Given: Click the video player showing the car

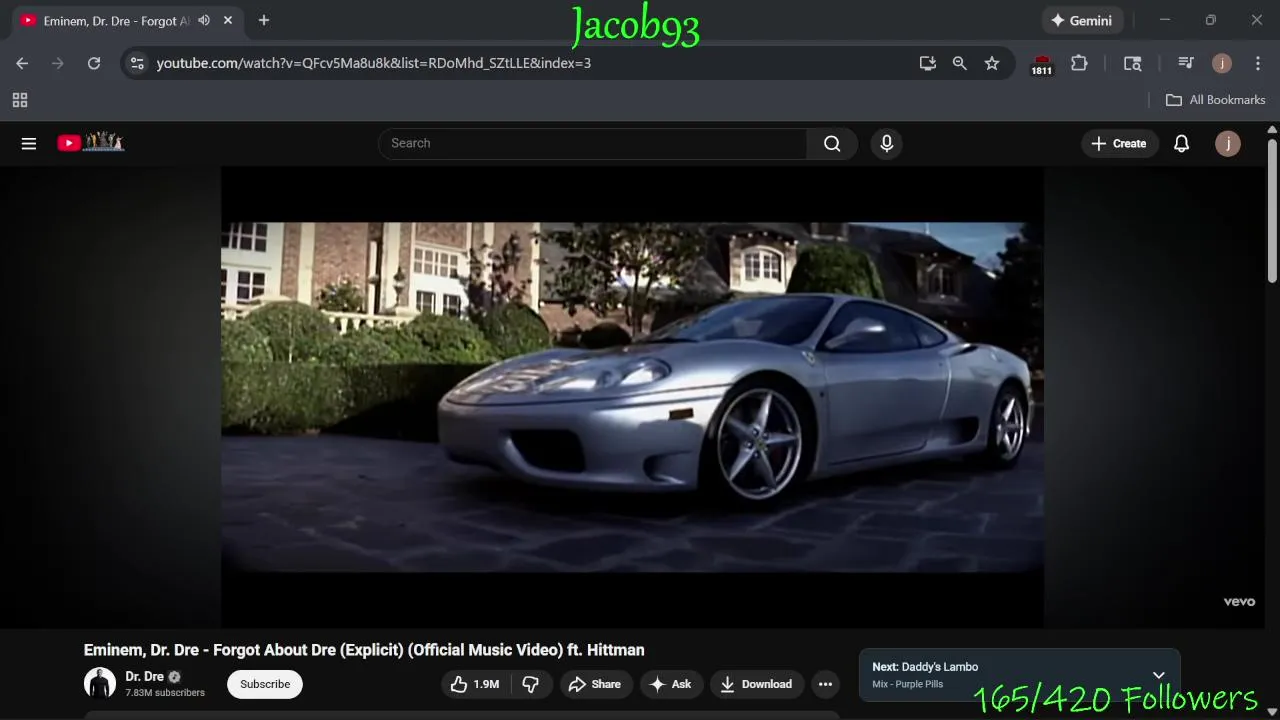Looking at the screenshot, I should [x=632, y=397].
